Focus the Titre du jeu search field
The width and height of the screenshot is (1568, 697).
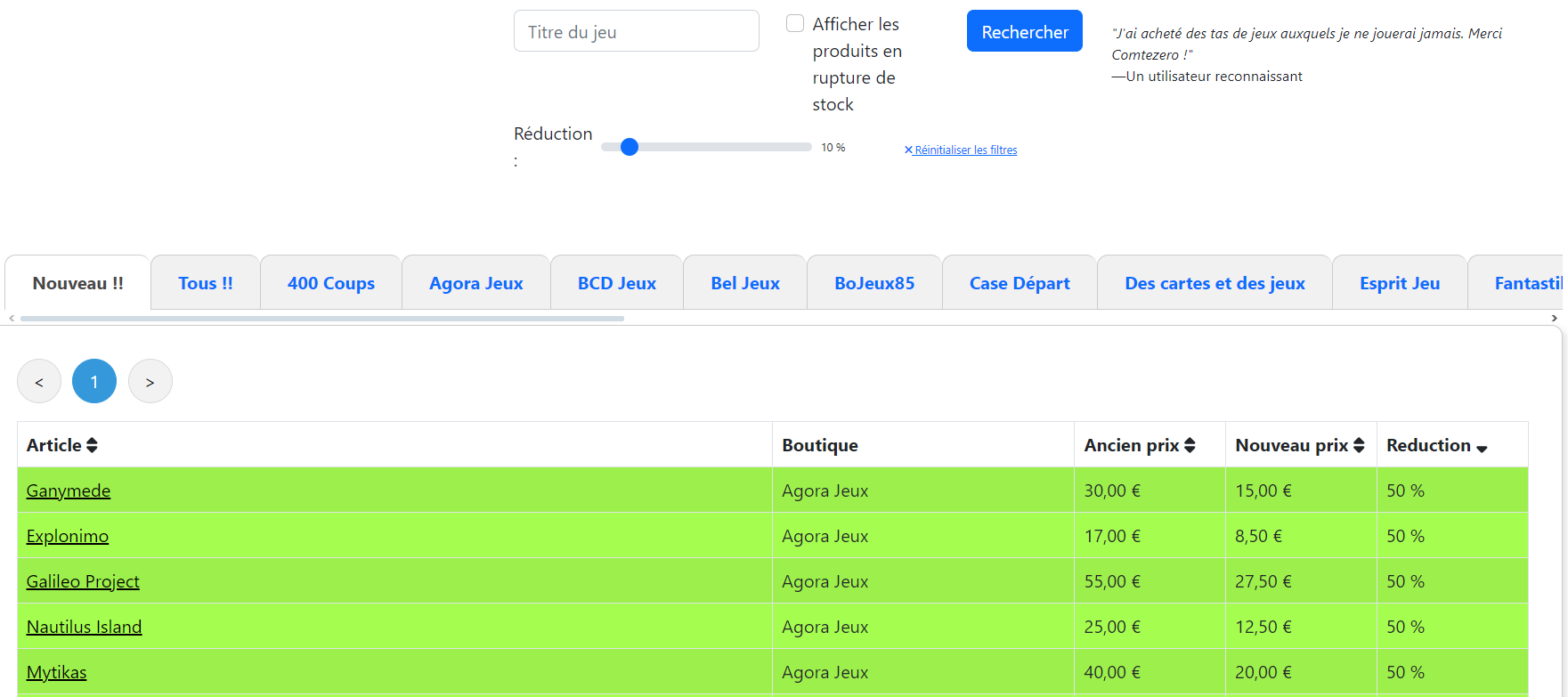pos(636,31)
